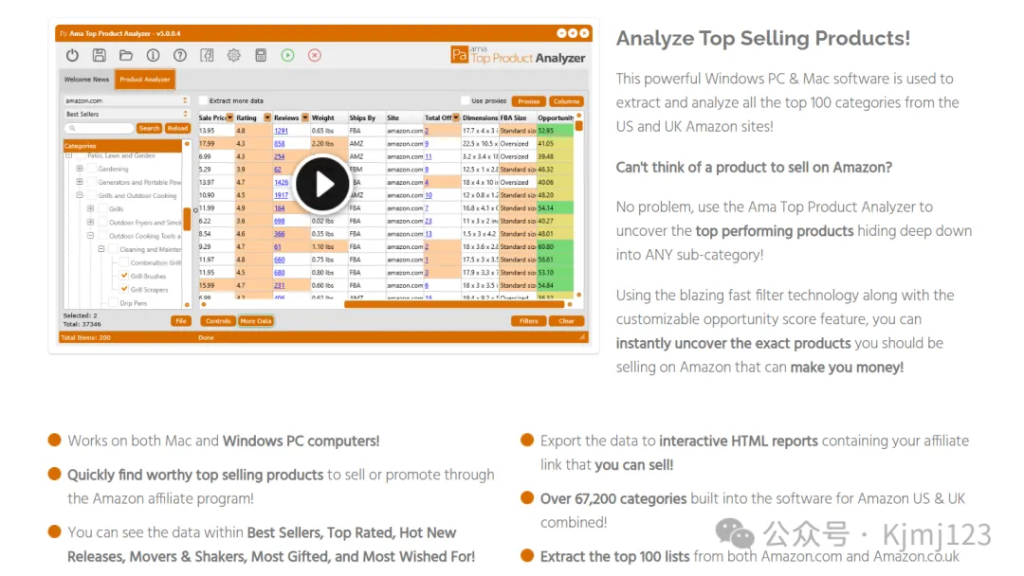Uncheck the Grill Scrapers checkbox

click(124, 289)
